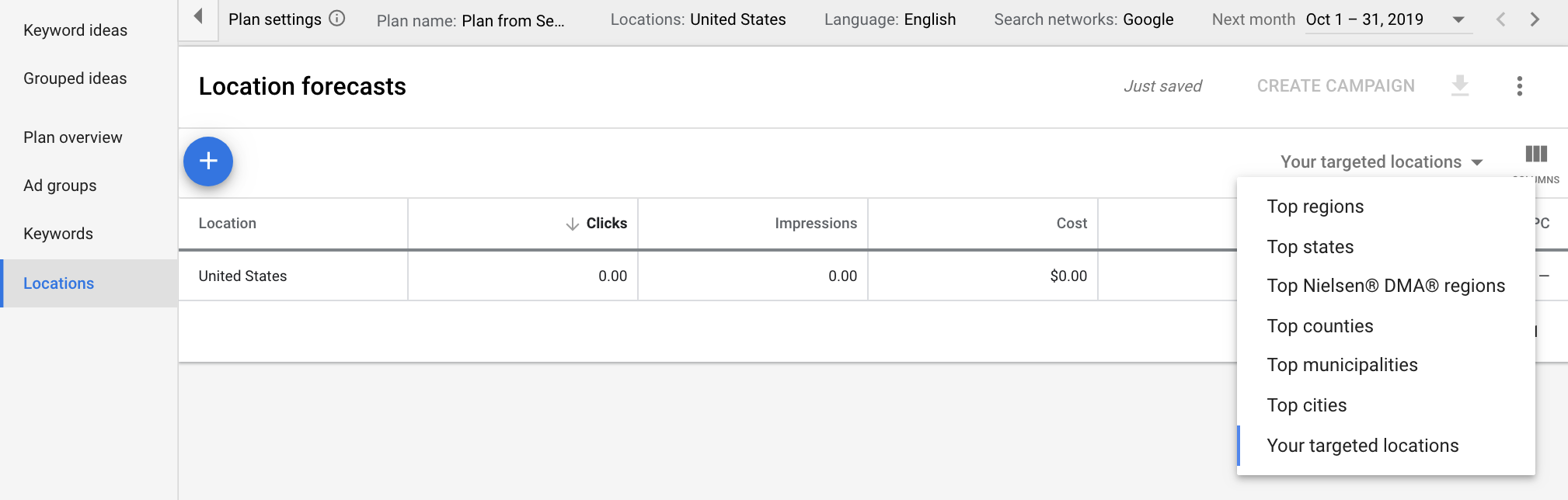This screenshot has width=1568, height=500.
Task: Choose Top cities option
Action: (x=1307, y=405)
